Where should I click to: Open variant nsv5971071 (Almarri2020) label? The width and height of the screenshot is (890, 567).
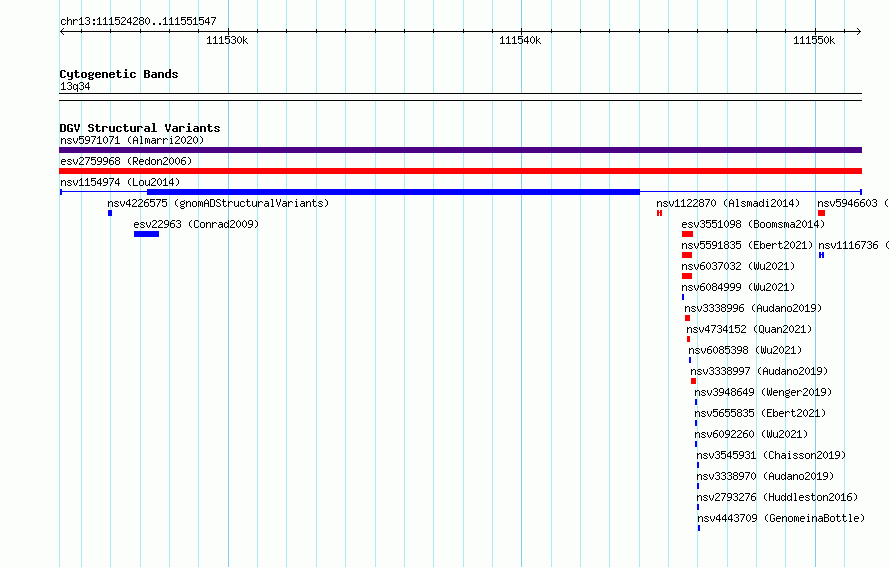132,140
